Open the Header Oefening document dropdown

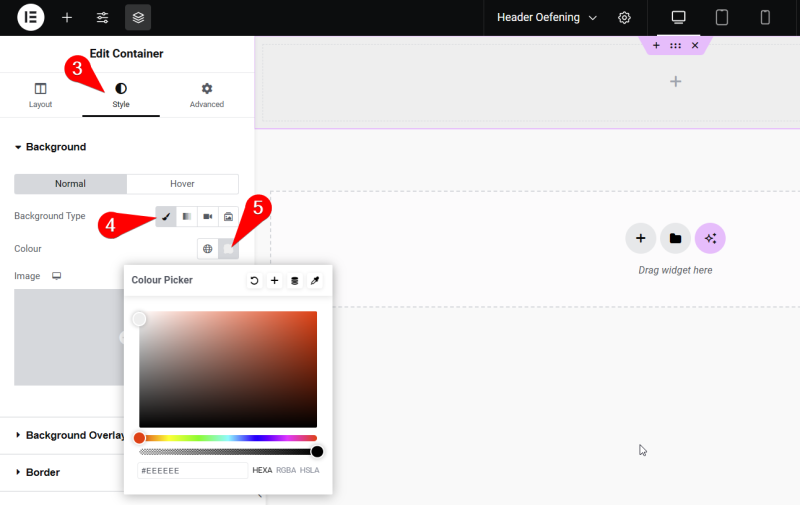pyautogui.click(x=547, y=18)
